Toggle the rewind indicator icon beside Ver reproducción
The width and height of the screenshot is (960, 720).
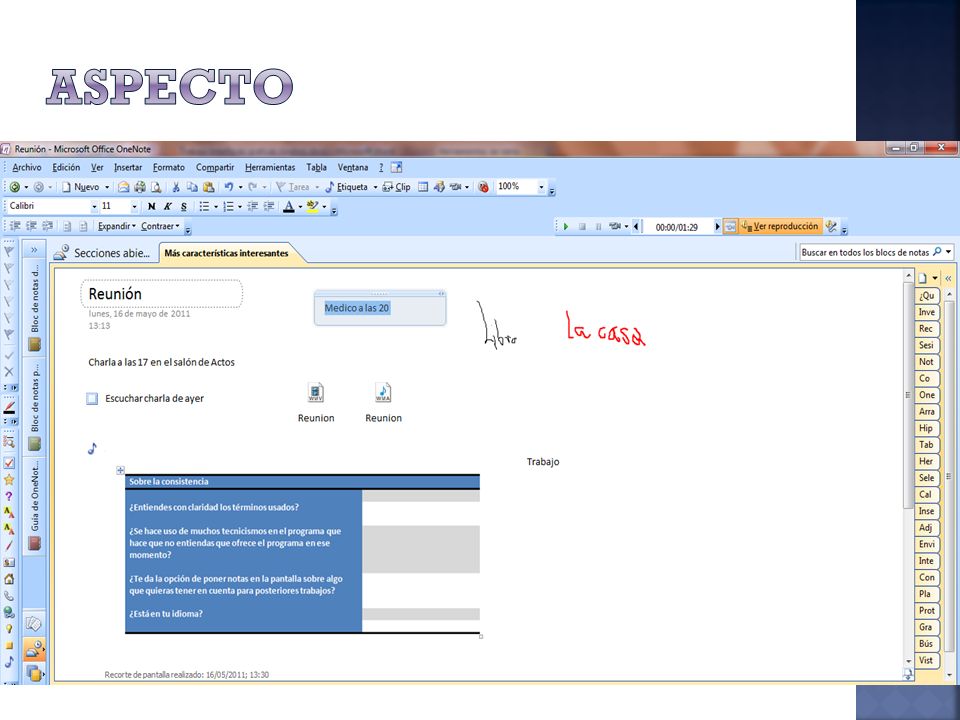[x=730, y=227]
